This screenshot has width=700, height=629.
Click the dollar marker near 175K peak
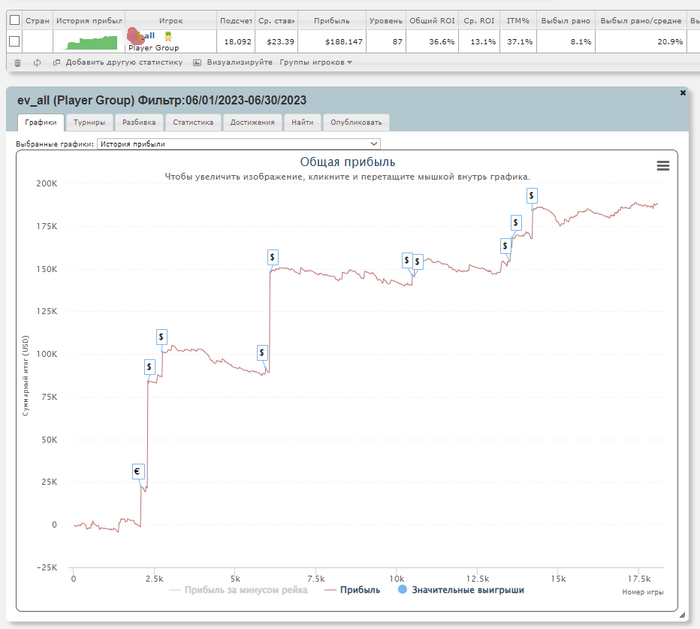[516, 222]
